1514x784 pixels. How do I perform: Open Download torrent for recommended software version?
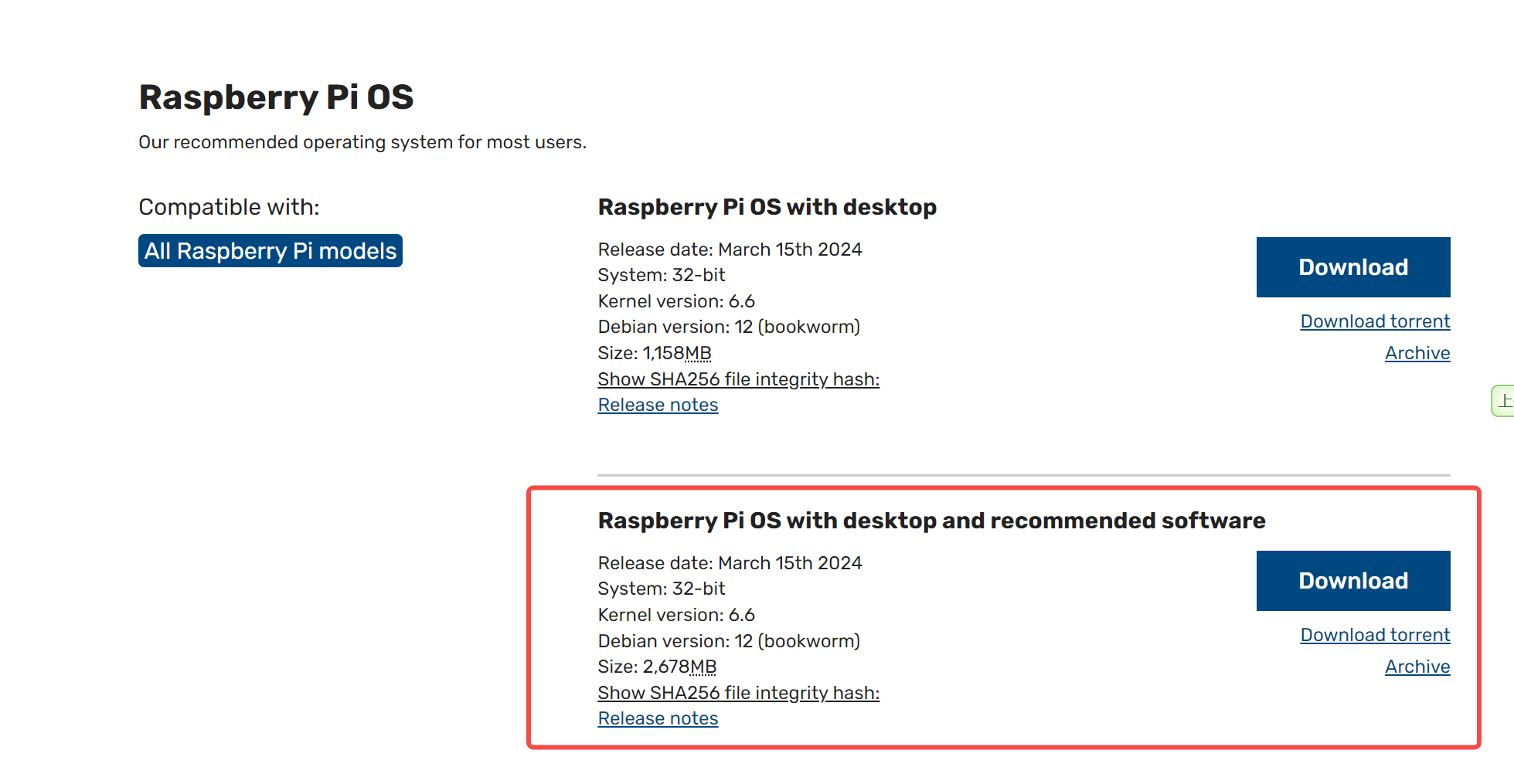pos(1375,635)
